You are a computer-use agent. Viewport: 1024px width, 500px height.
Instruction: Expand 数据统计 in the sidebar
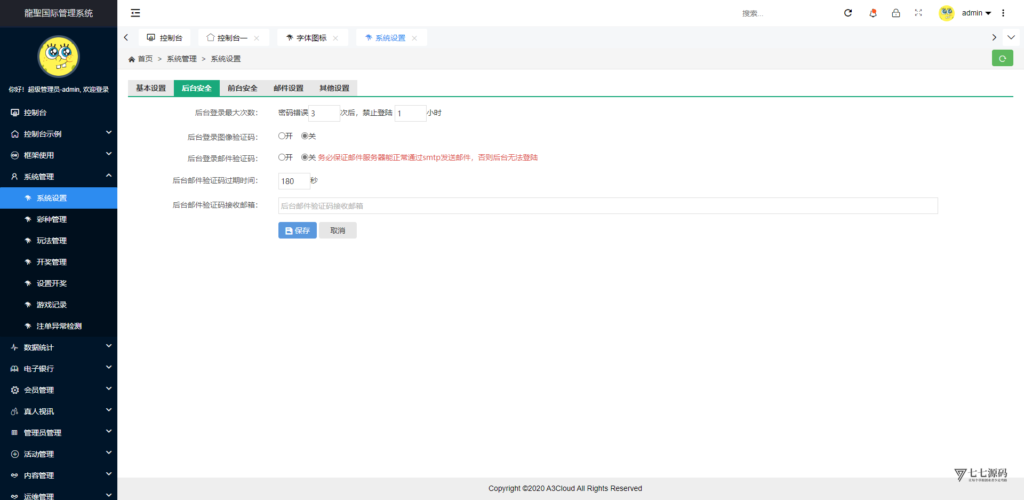tap(59, 347)
